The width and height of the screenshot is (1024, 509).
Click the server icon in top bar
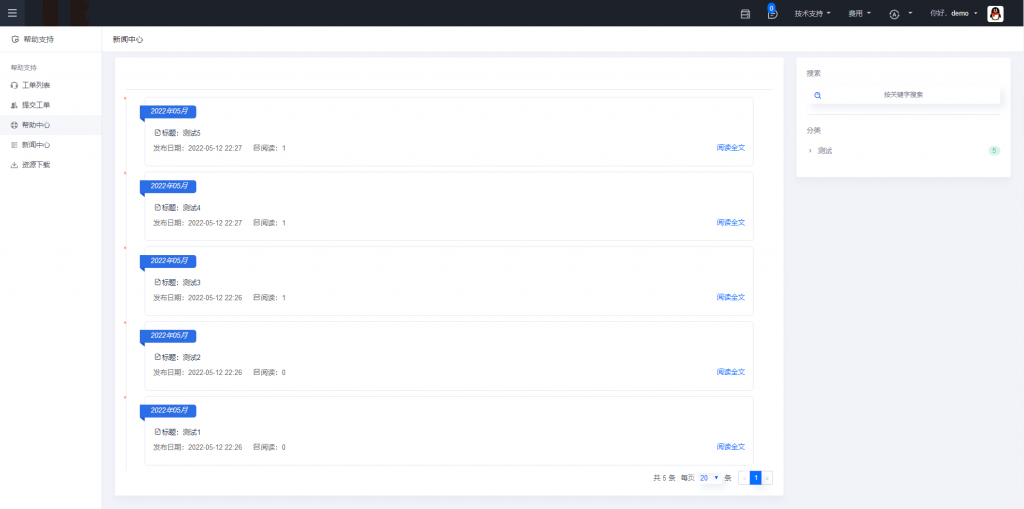pyautogui.click(x=745, y=14)
